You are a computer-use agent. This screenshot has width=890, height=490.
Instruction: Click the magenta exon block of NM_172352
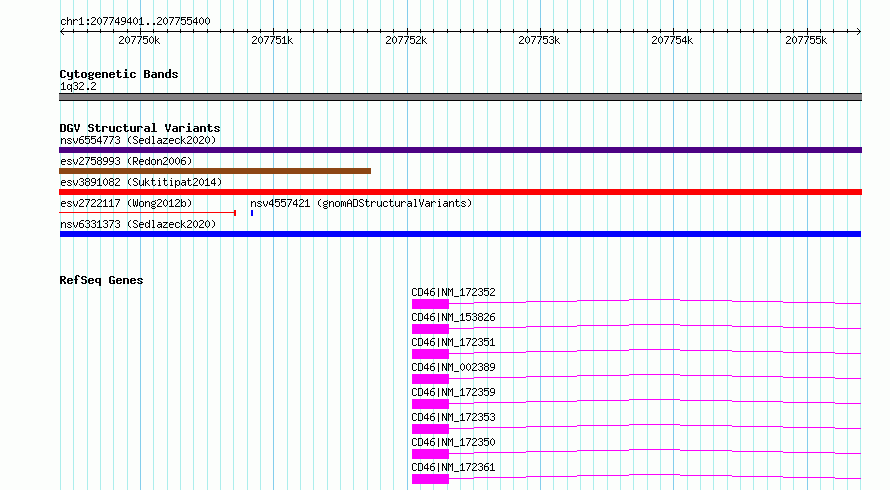pos(430,304)
